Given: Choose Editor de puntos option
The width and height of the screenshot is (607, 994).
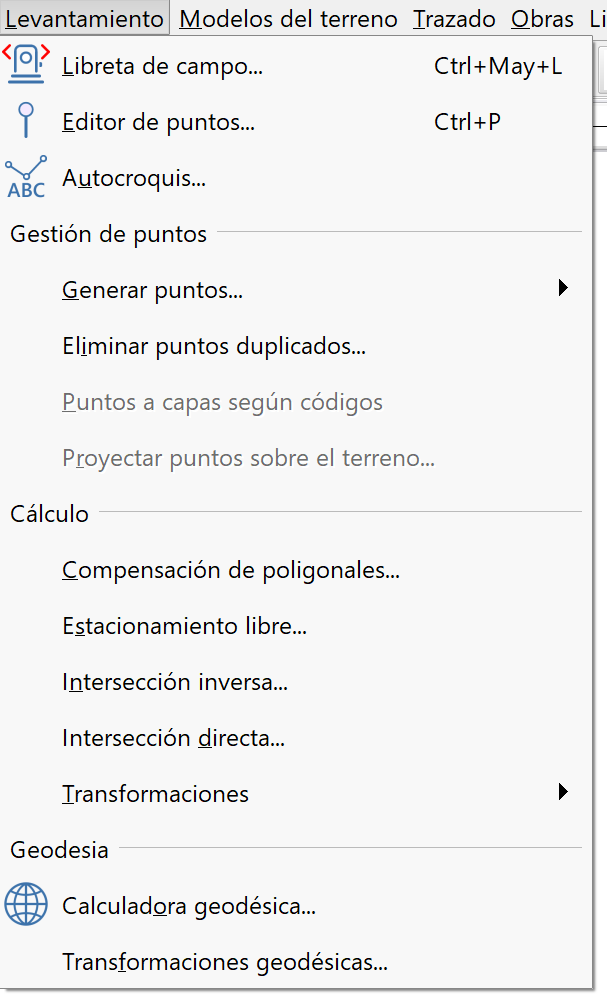Looking at the screenshot, I should click(158, 123).
